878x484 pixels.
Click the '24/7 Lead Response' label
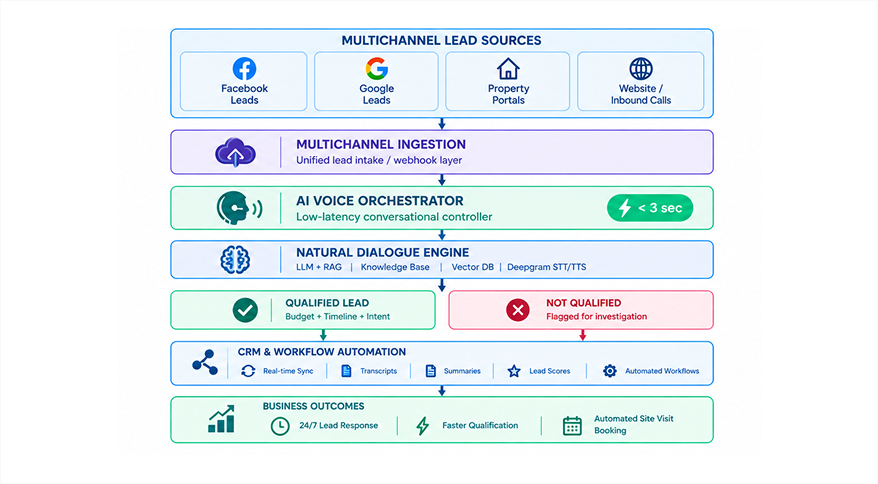(x=338, y=426)
